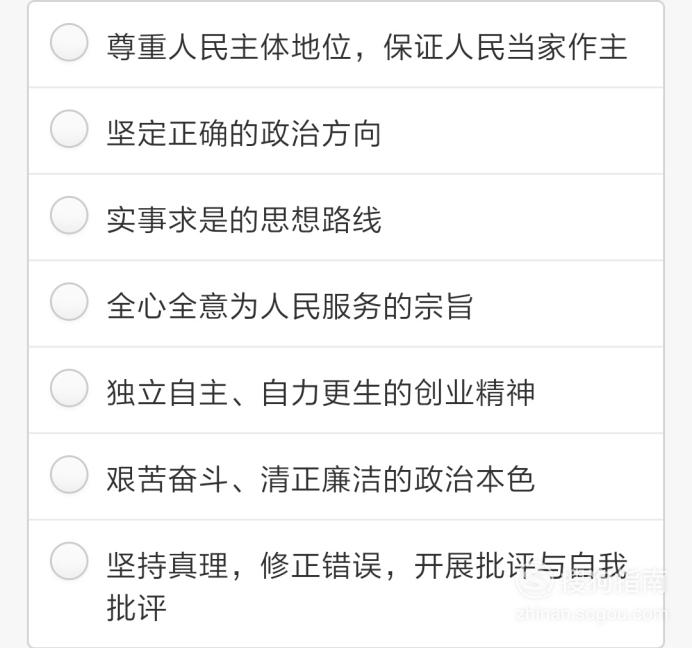
Task: Click blank area of the 坚定正确 option row
Action: 521,131
